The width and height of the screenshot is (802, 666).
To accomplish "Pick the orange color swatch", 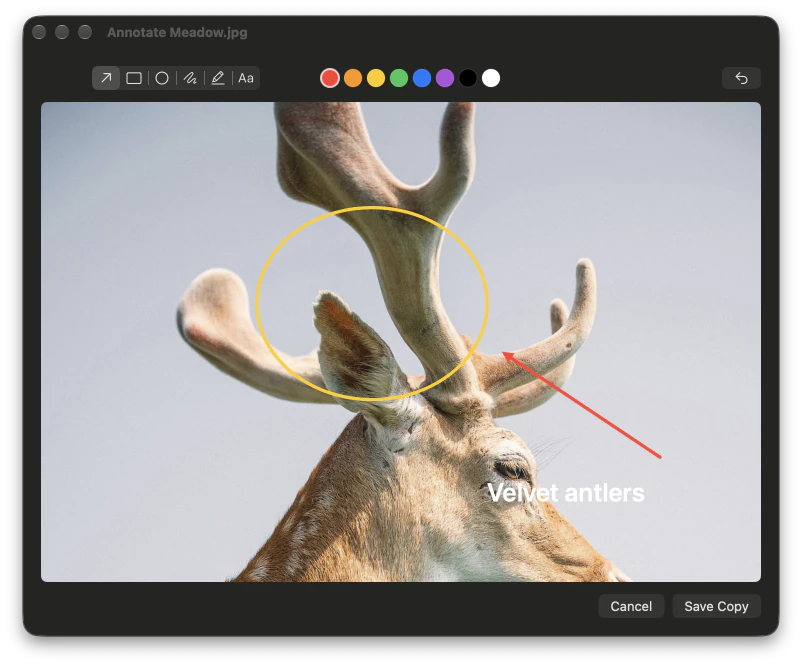I will pyautogui.click(x=353, y=78).
